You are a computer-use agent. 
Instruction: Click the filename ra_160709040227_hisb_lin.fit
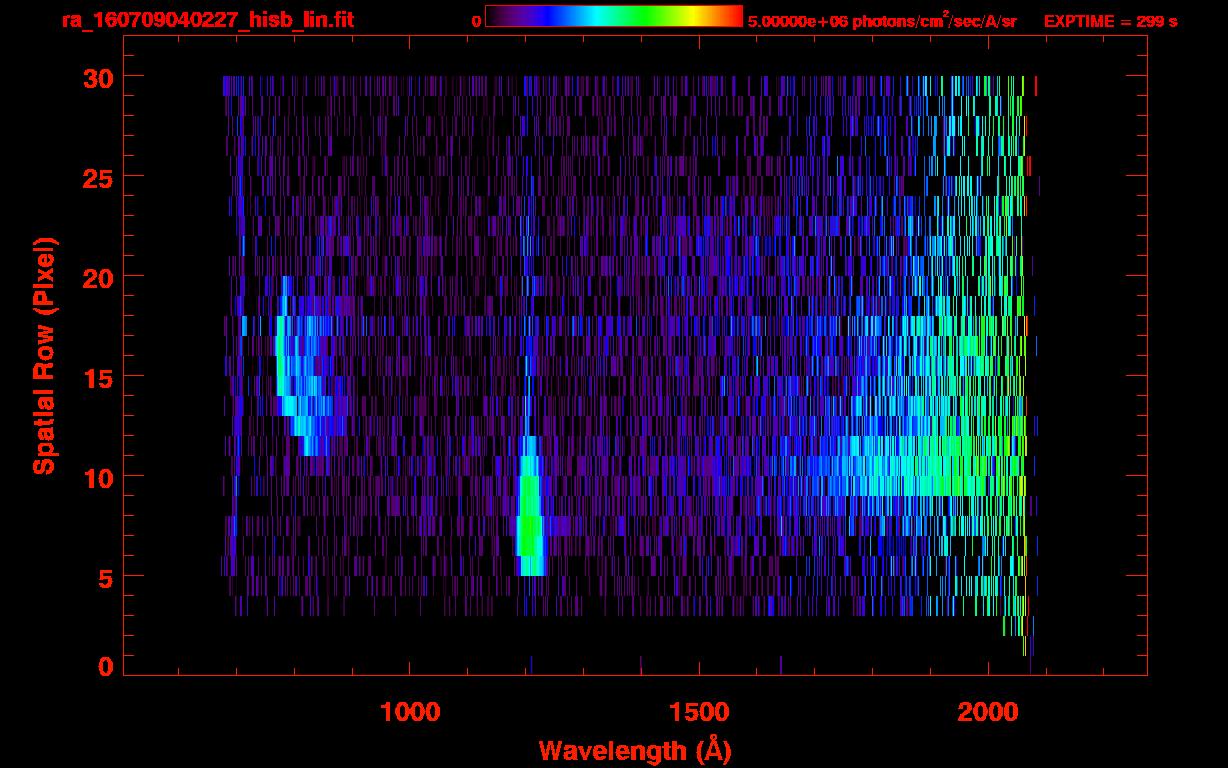pyautogui.click(x=207, y=20)
